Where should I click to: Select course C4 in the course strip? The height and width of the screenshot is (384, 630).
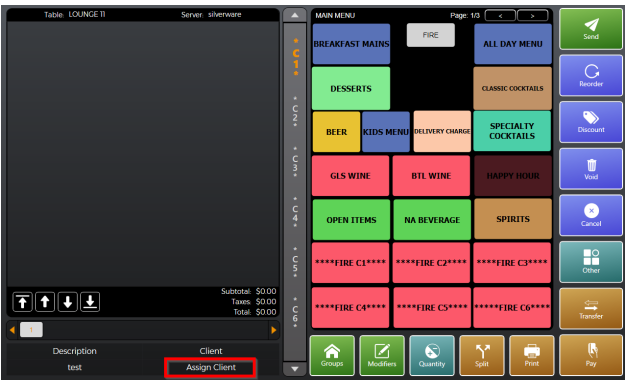tap(295, 213)
